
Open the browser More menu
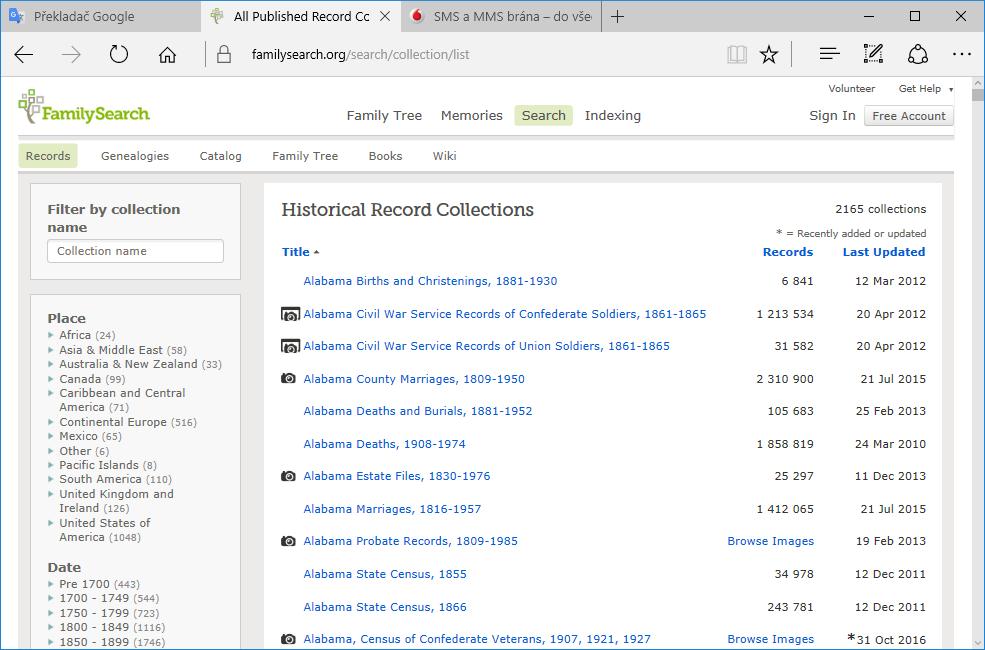tap(962, 55)
